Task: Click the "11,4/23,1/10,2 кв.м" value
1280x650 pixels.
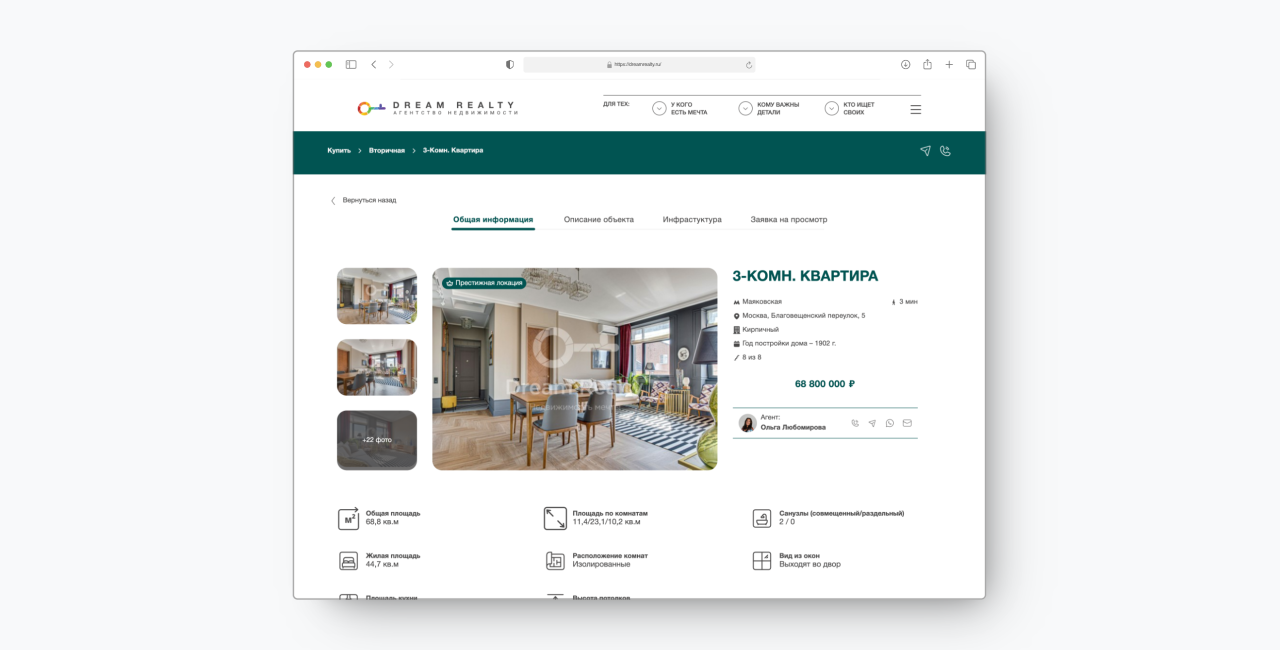Action: pos(607,522)
